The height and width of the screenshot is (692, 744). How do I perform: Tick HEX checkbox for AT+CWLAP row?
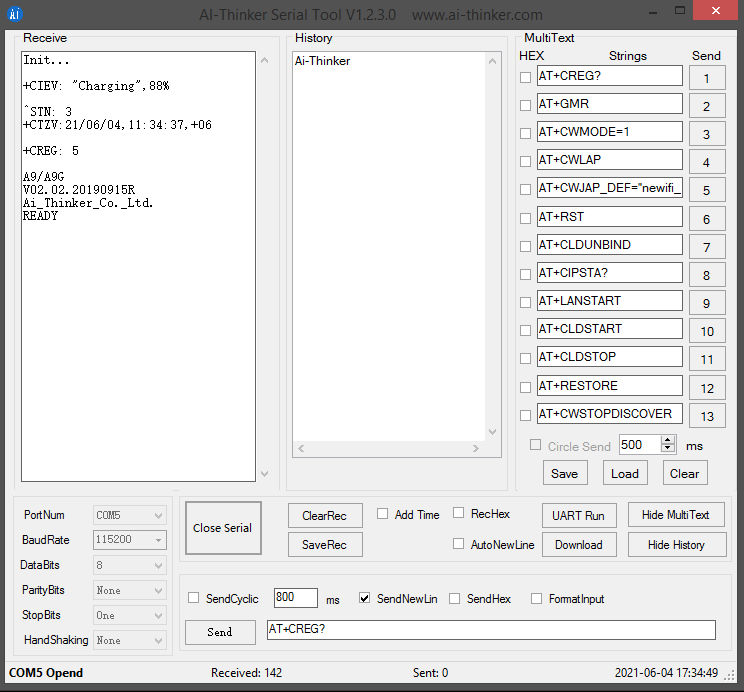point(525,161)
